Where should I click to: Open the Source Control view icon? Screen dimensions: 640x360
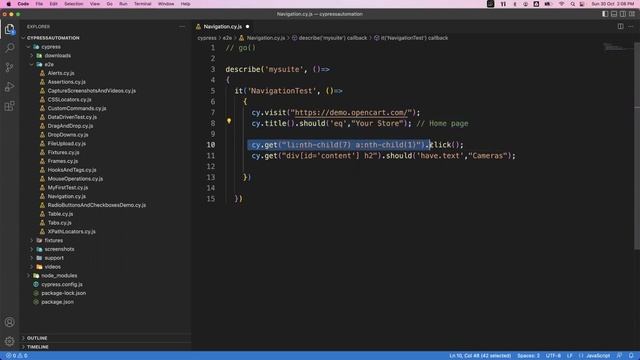point(9,67)
